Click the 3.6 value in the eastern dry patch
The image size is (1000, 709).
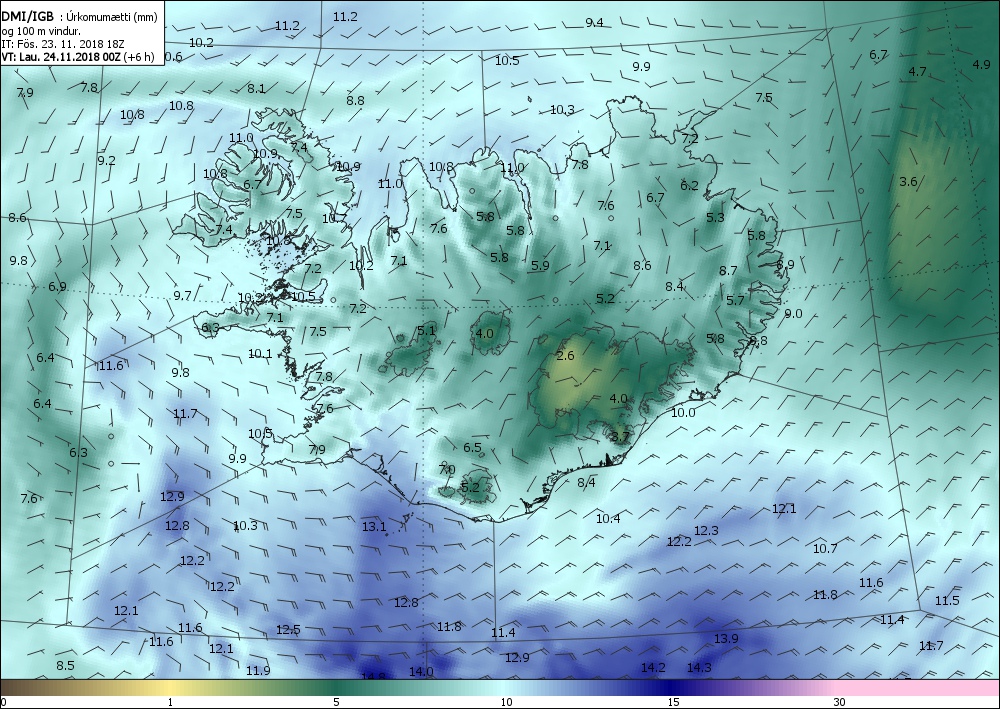[x=908, y=182]
